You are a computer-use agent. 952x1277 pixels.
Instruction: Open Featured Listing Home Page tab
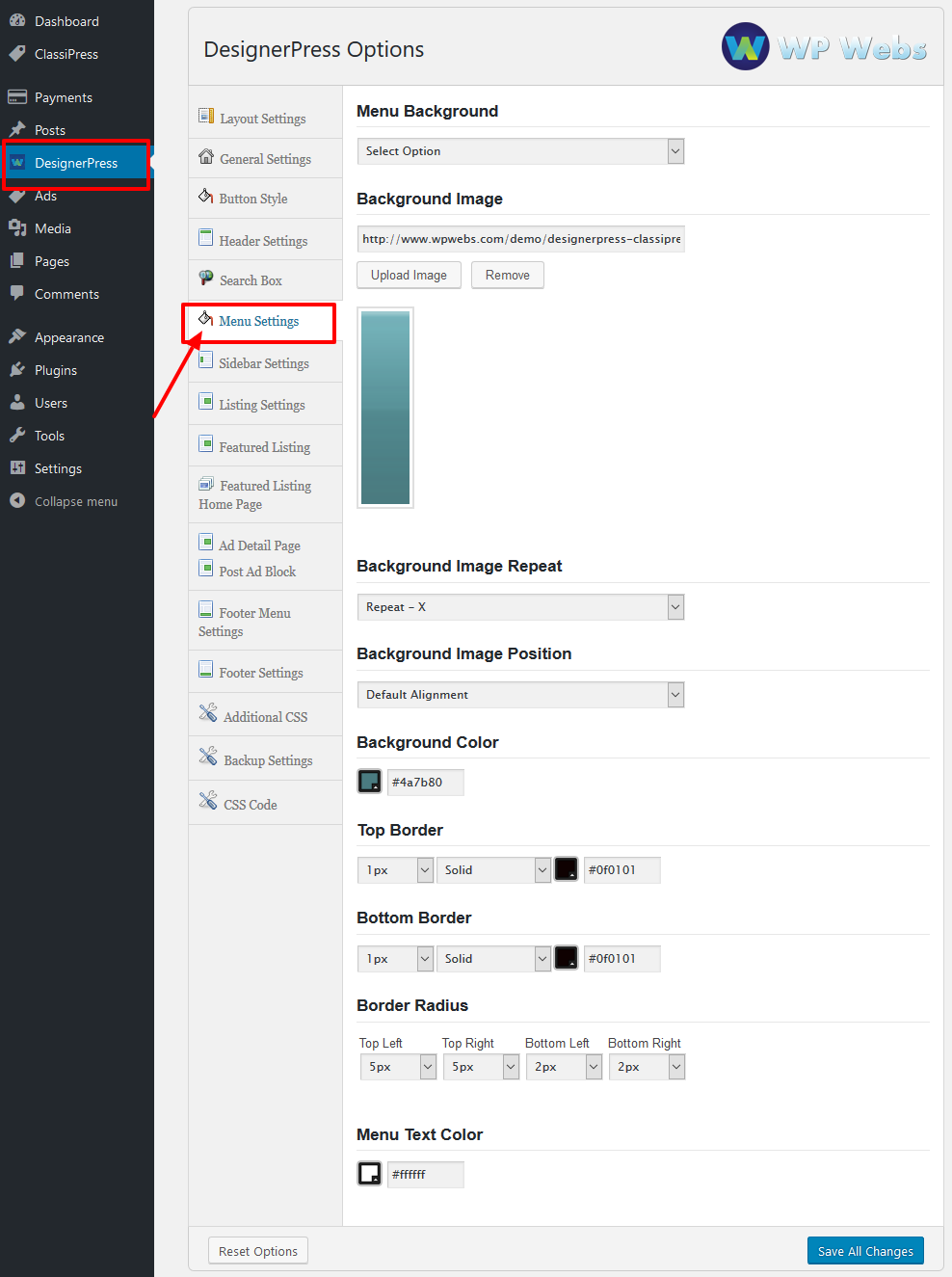(266, 495)
